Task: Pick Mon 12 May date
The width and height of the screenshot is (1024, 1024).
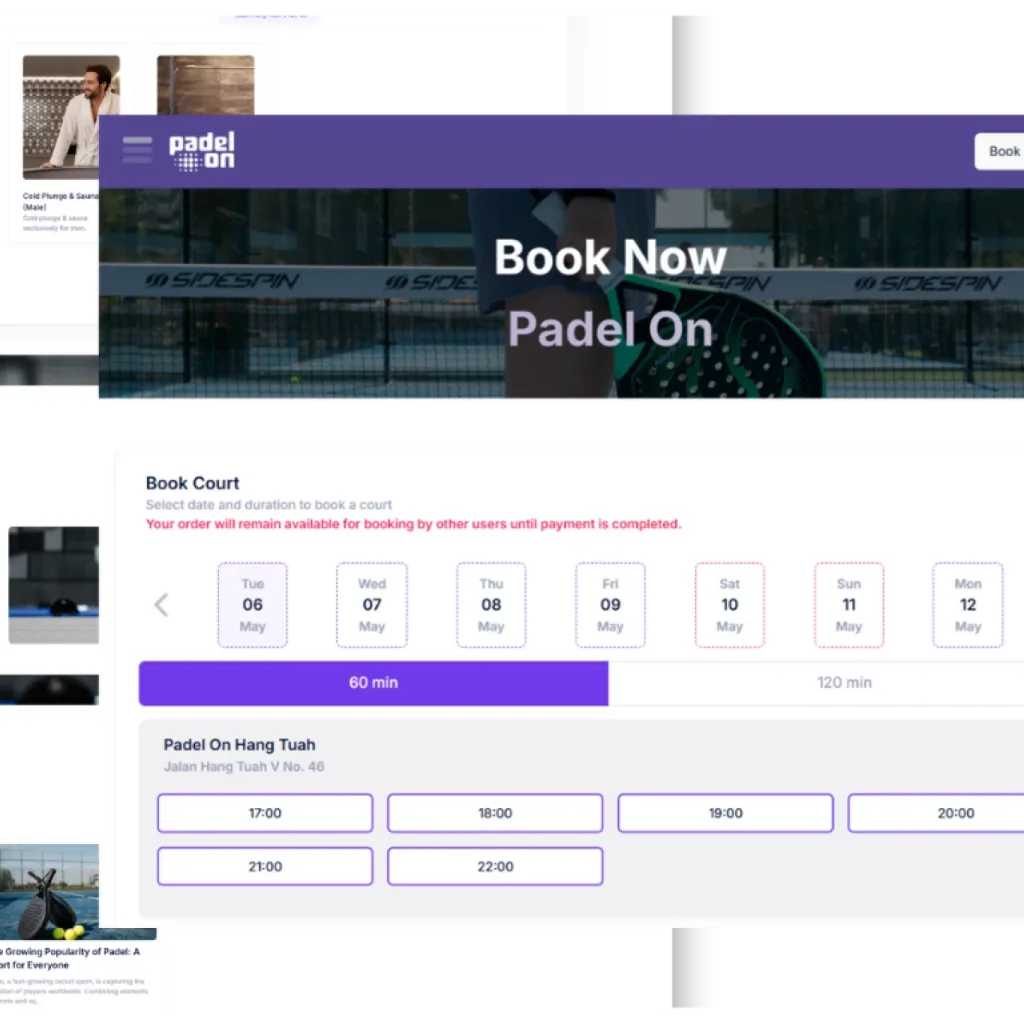Action: pyautogui.click(x=968, y=605)
